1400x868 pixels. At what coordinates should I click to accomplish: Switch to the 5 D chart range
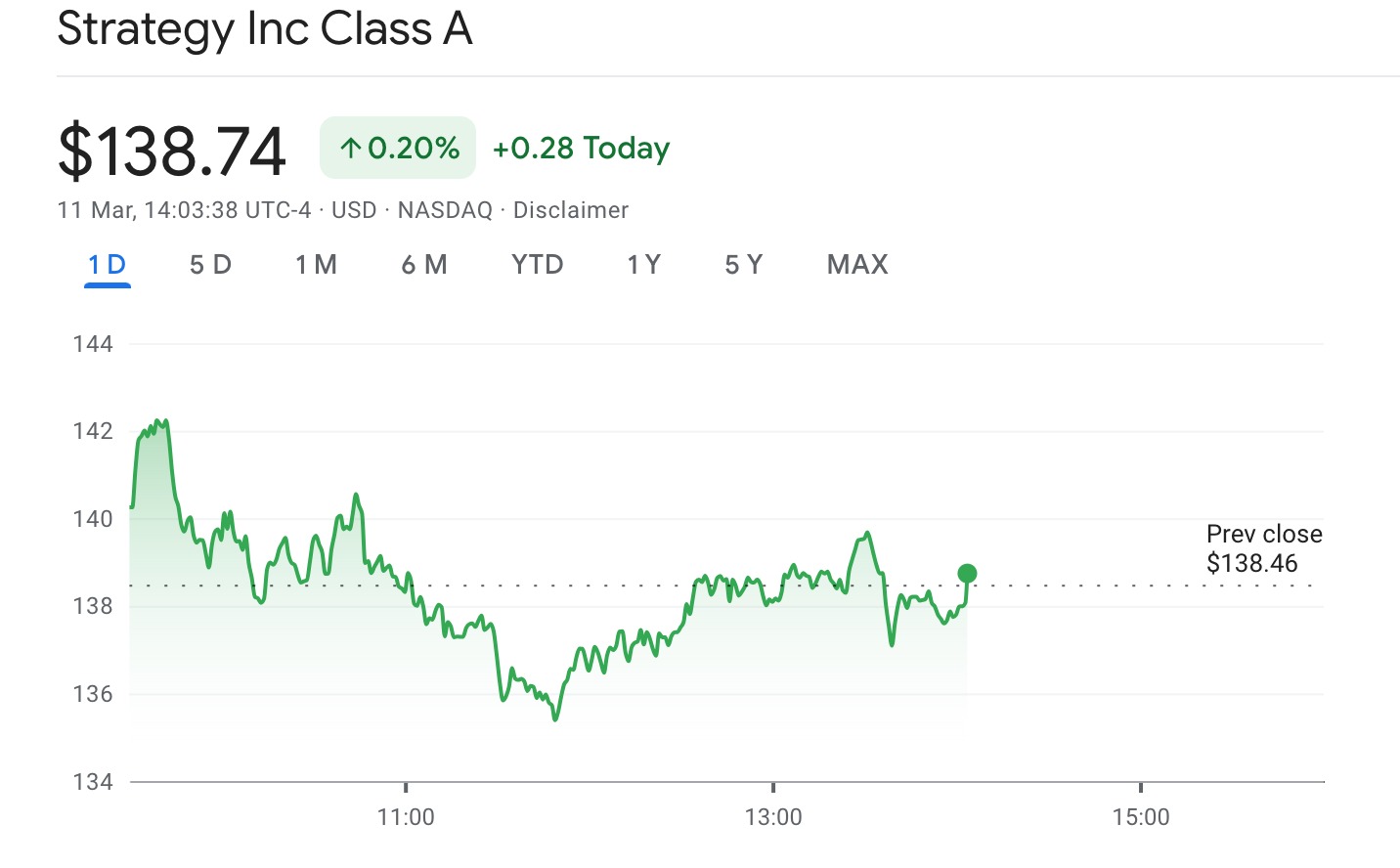pos(210,265)
